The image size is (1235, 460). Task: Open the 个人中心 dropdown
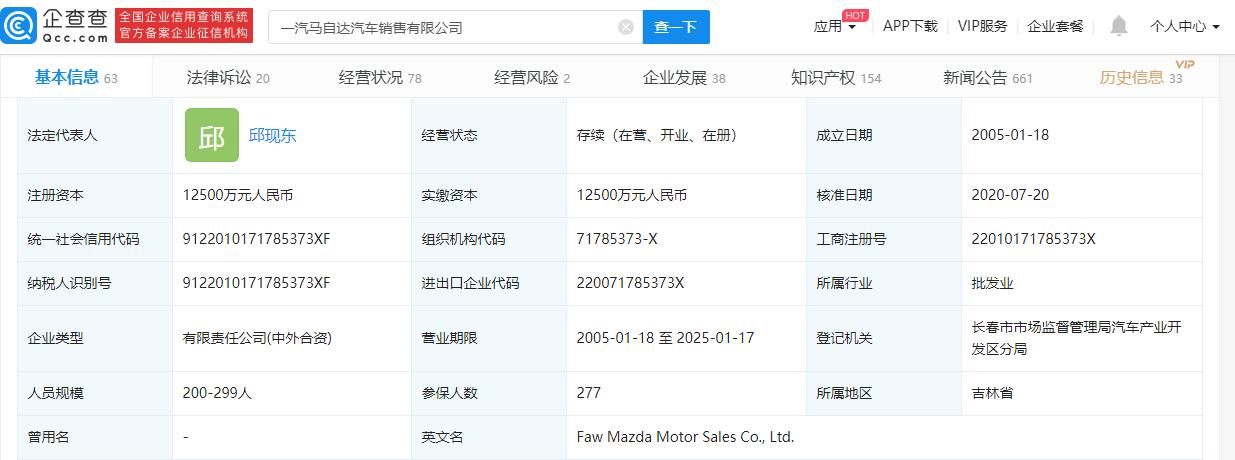(x=1185, y=27)
